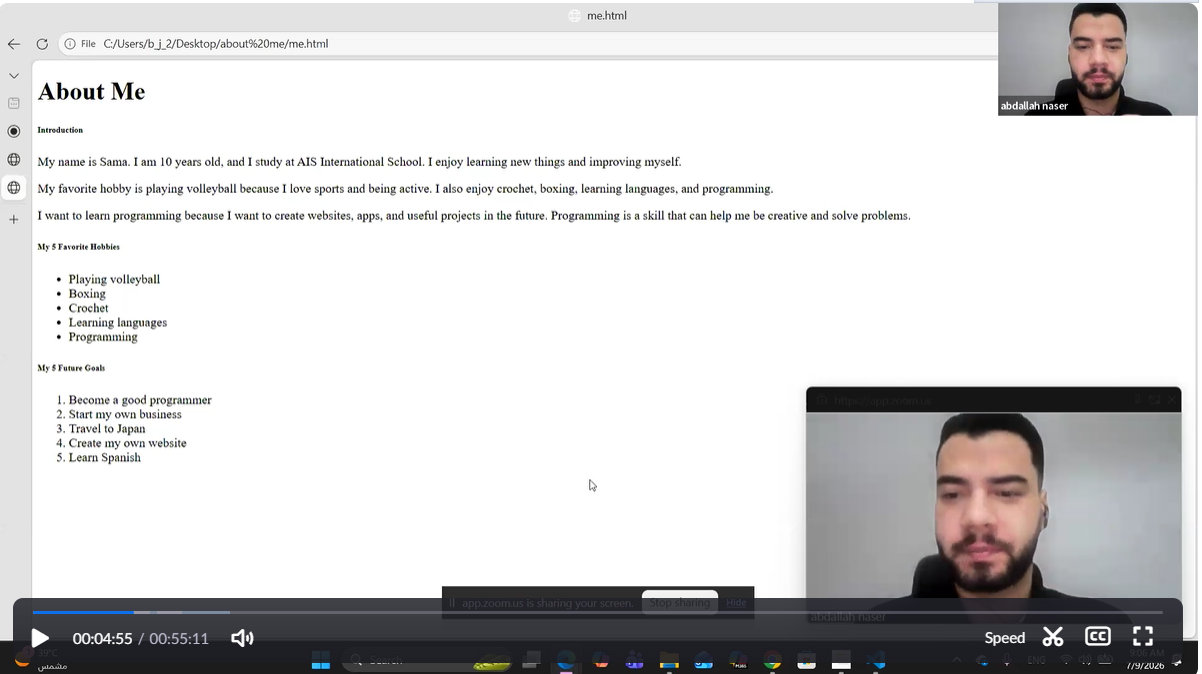Click the 'About Me' heading
Screen dimensions: 1202x674
coord(91,92)
